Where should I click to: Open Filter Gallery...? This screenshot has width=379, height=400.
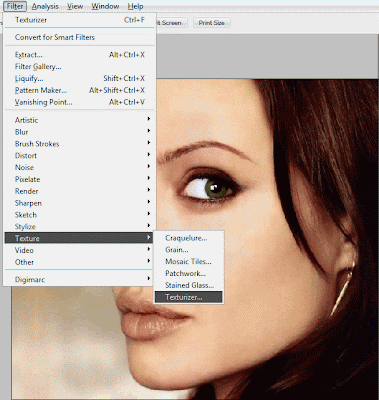(x=80, y=67)
